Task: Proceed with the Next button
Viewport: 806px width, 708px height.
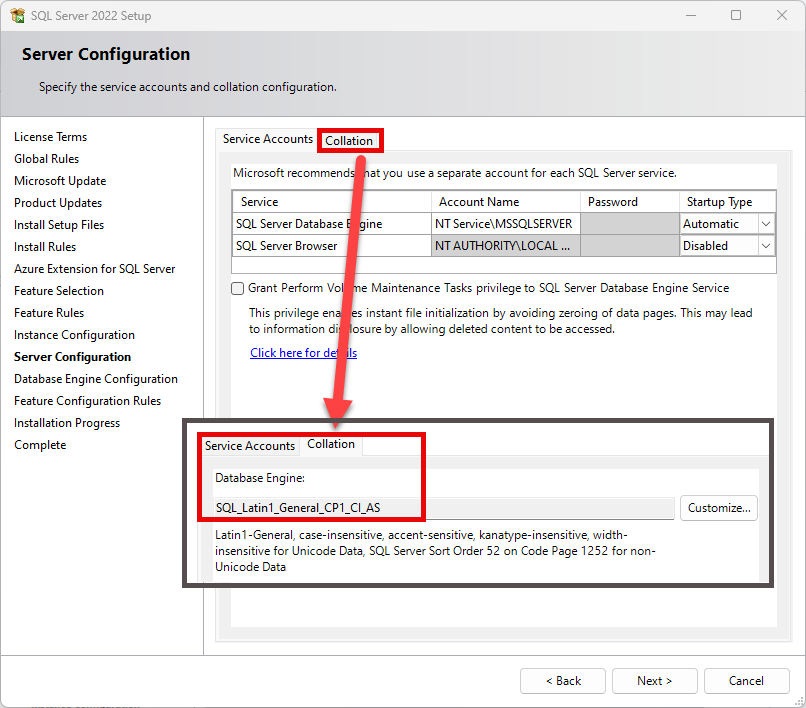Action: (654, 681)
